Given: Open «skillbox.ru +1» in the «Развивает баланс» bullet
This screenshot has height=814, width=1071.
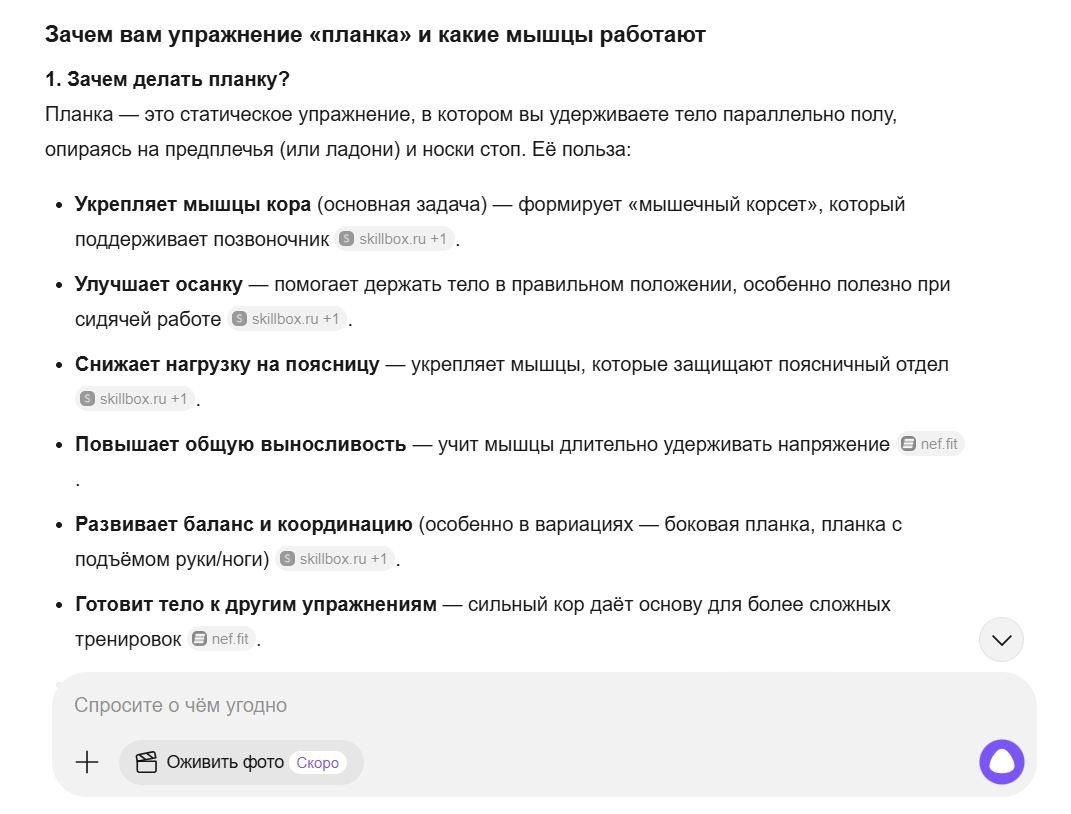Looking at the screenshot, I should click(336, 559).
